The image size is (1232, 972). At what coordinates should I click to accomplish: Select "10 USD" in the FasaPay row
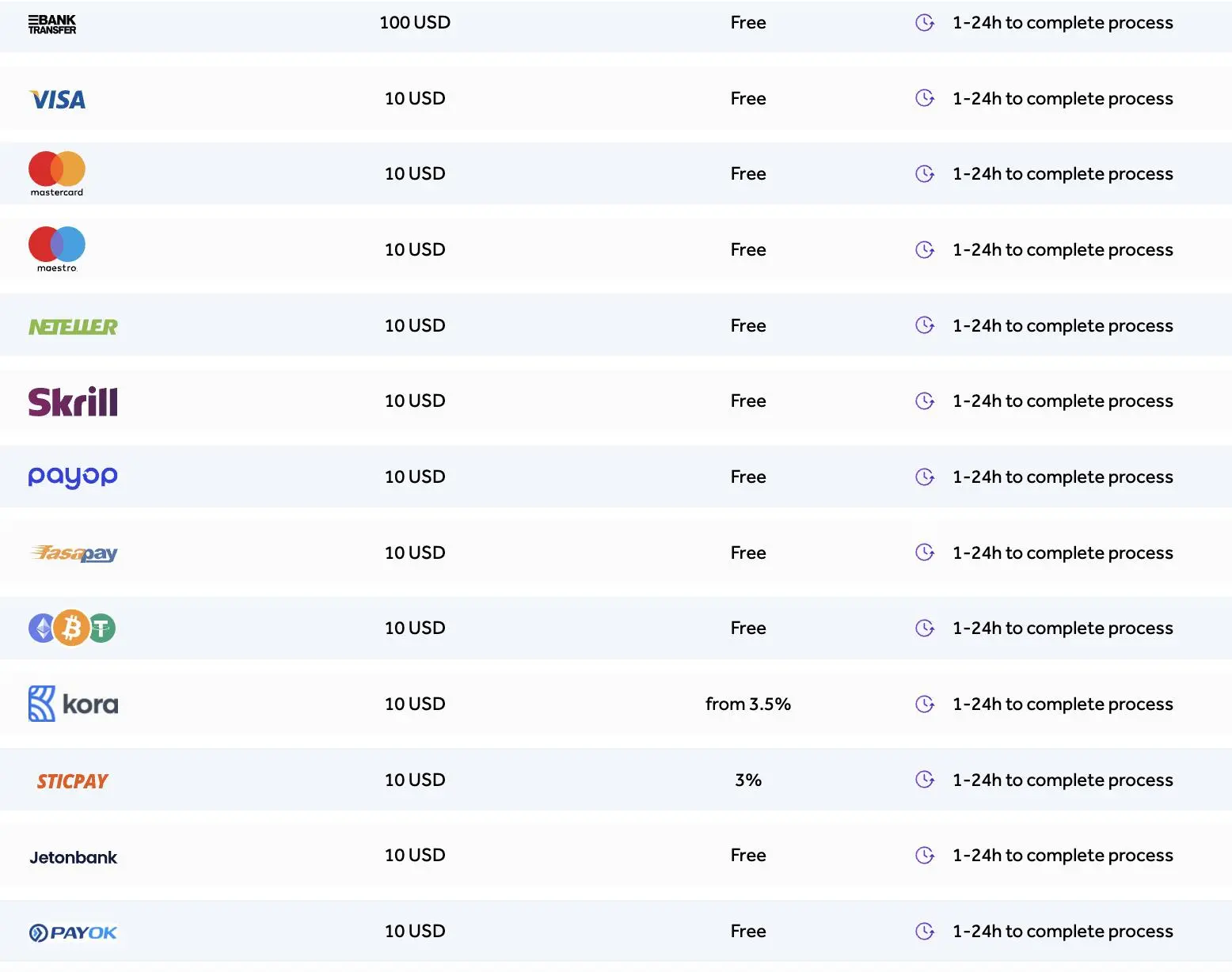coord(415,552)
